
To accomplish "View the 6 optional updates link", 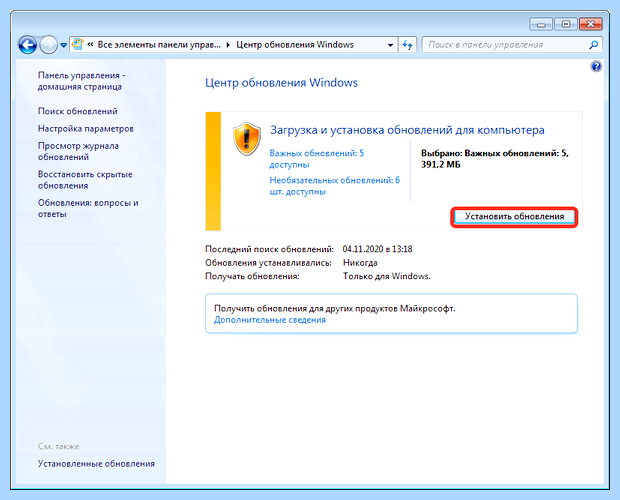I will [x=335, y=186].
